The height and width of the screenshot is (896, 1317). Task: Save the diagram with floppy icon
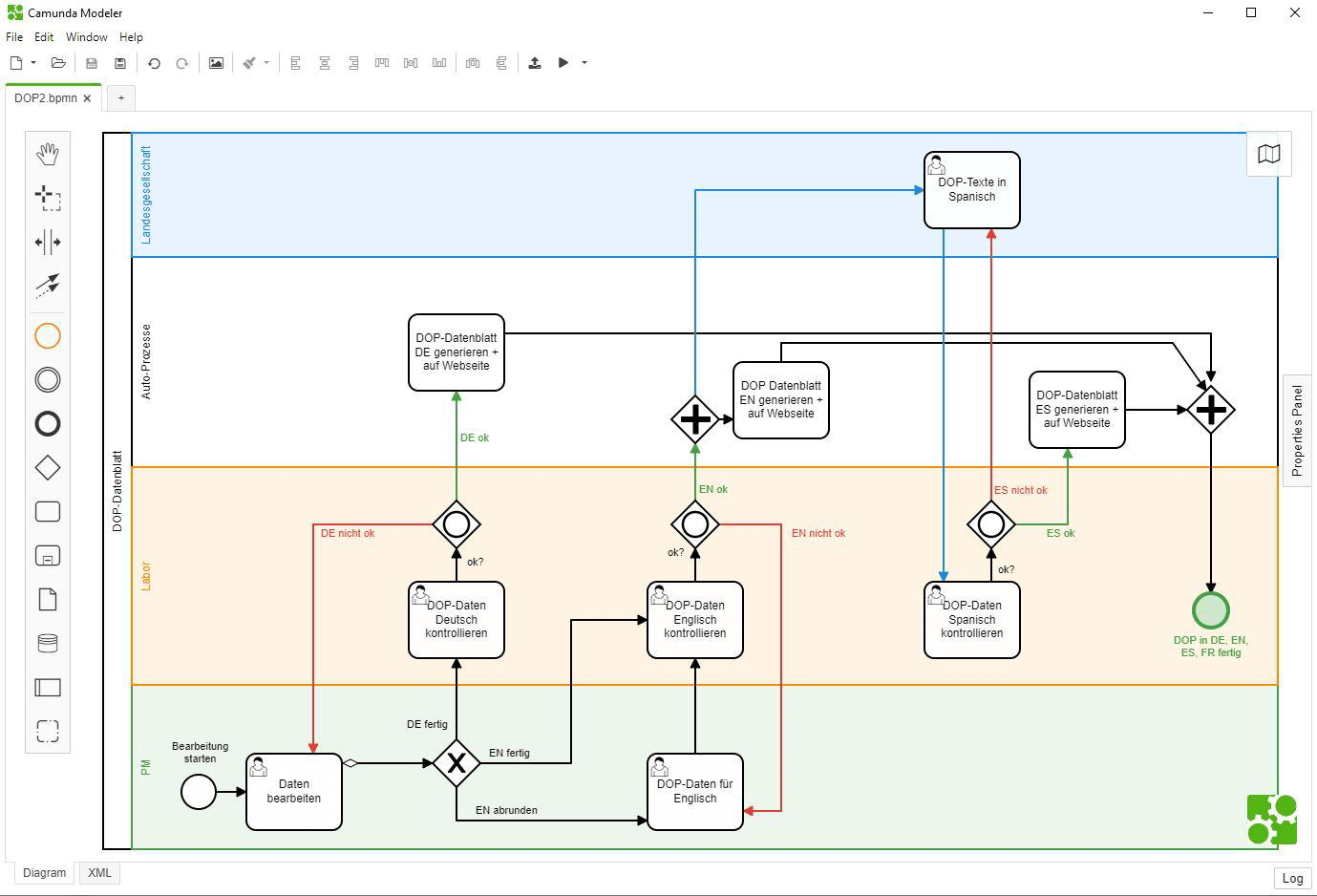(92, 63)
